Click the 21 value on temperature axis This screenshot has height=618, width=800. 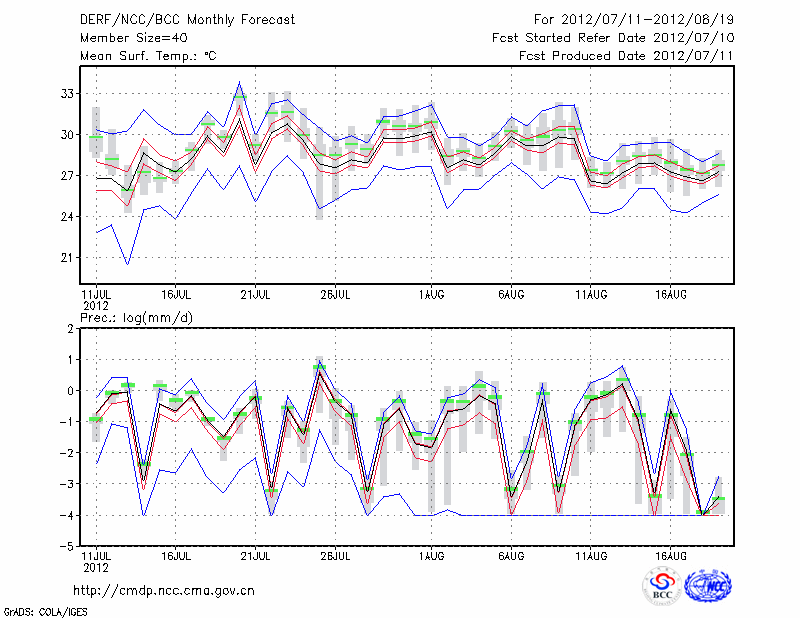67,257
